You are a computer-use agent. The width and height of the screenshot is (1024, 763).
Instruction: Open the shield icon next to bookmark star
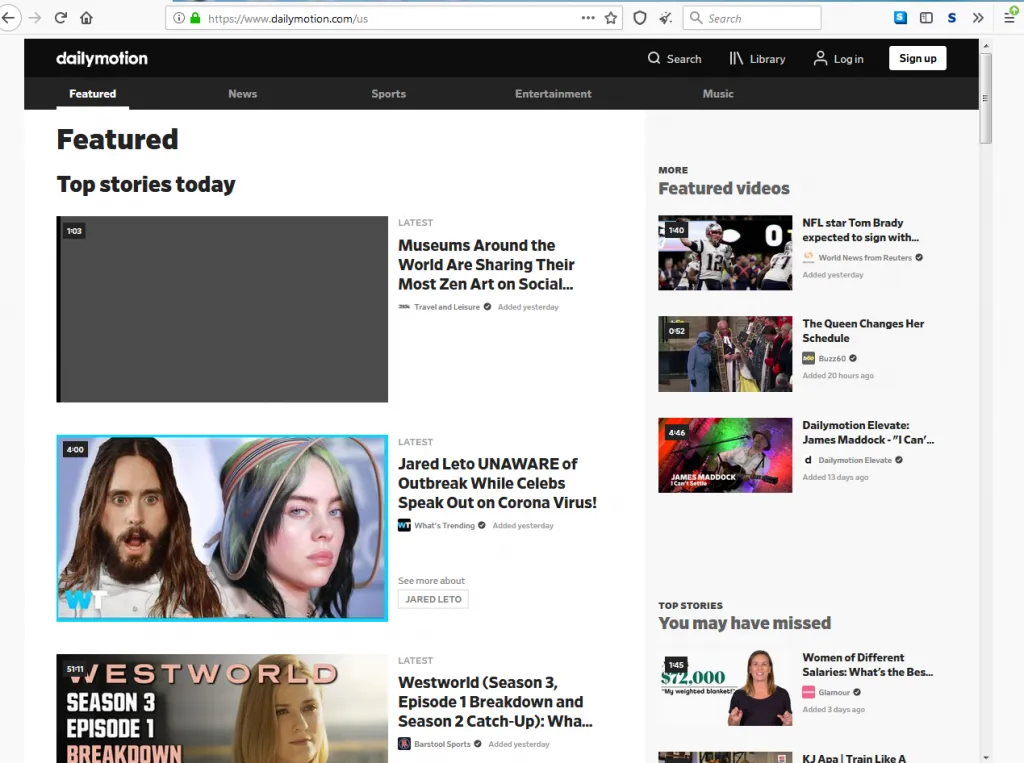(640, 18)
